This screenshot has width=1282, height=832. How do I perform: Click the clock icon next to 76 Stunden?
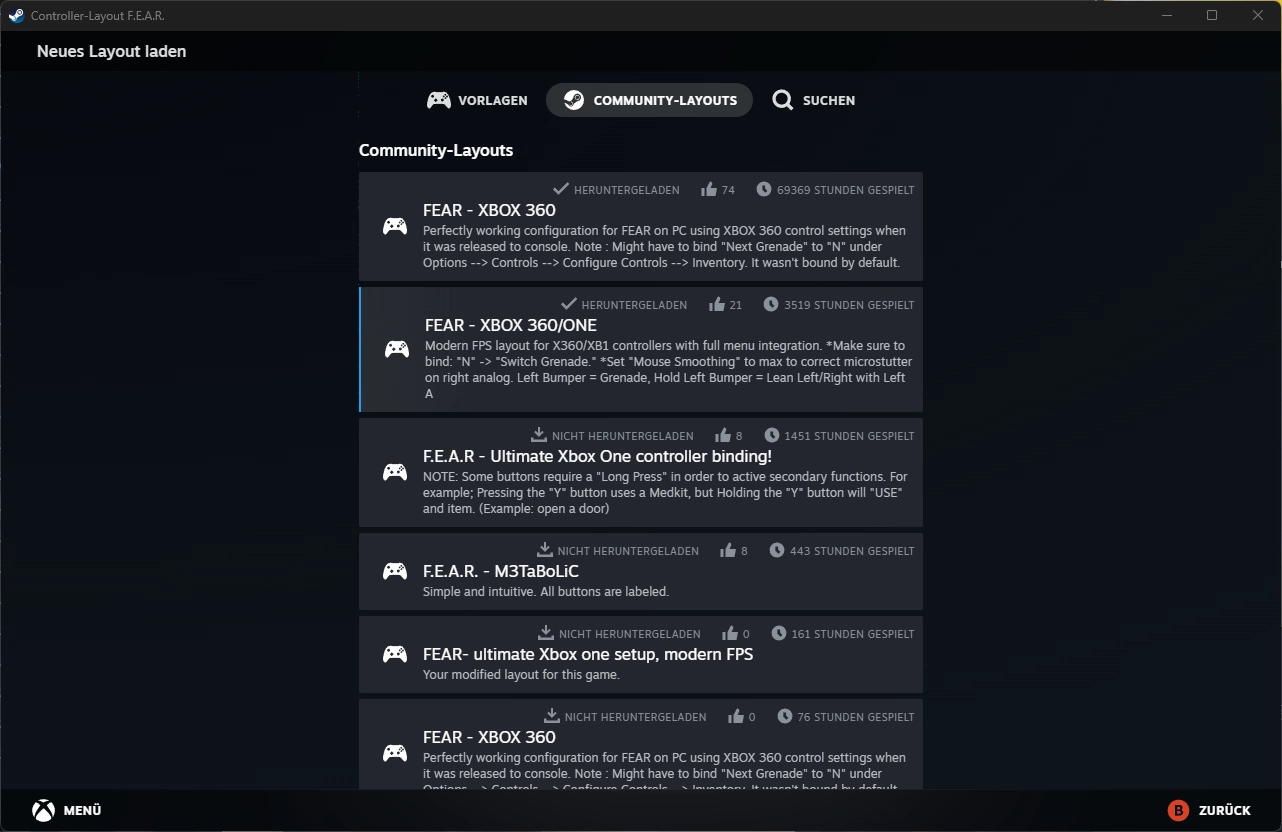785,716
